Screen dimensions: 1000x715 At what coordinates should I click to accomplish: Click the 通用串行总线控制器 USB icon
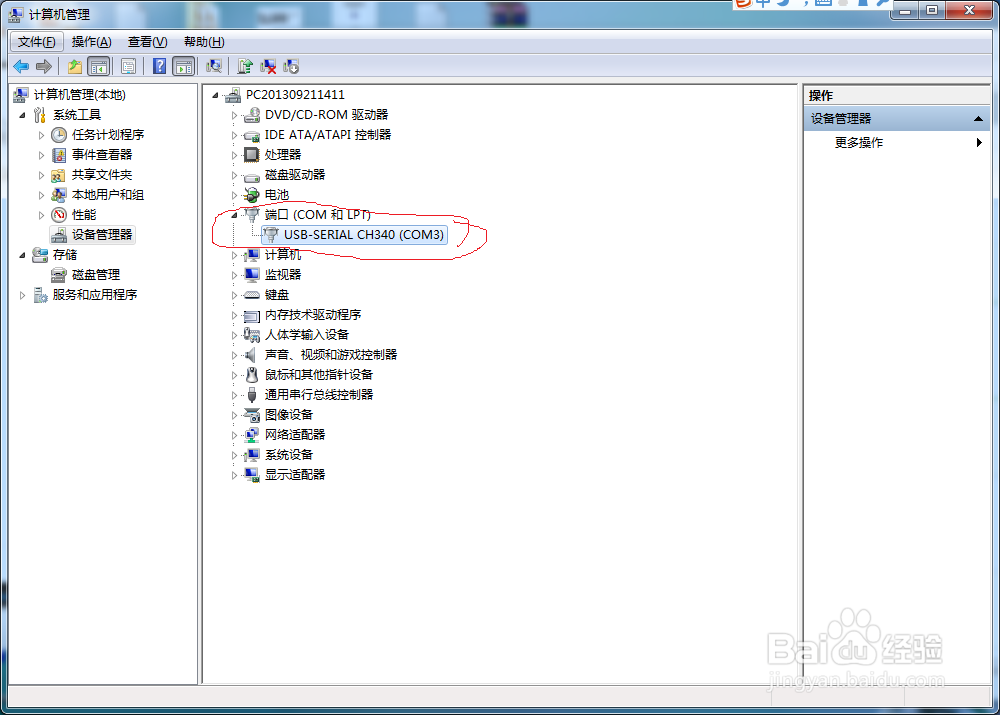click(252, 395)
